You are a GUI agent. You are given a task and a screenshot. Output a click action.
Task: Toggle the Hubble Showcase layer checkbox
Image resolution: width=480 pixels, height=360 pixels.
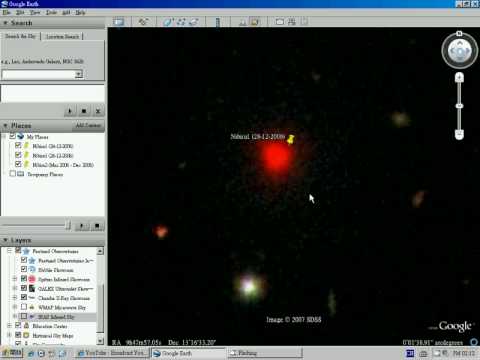[24, 269]
